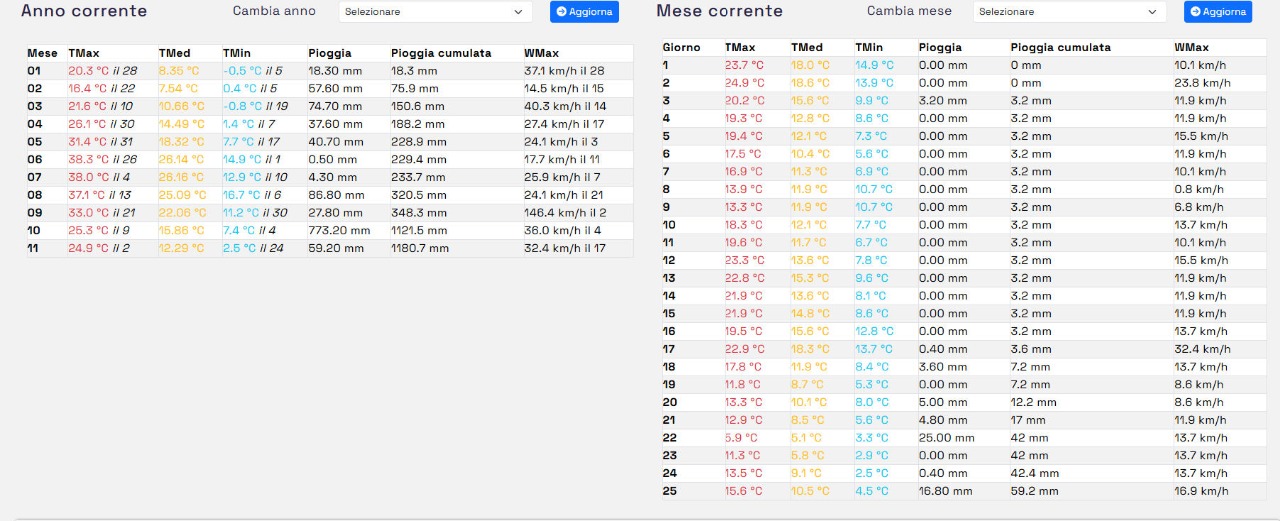Click the 773.20 mm rainfall cell
This screenshot has height=521, width=1280.
pyautogui.click(x=339, y=230)
